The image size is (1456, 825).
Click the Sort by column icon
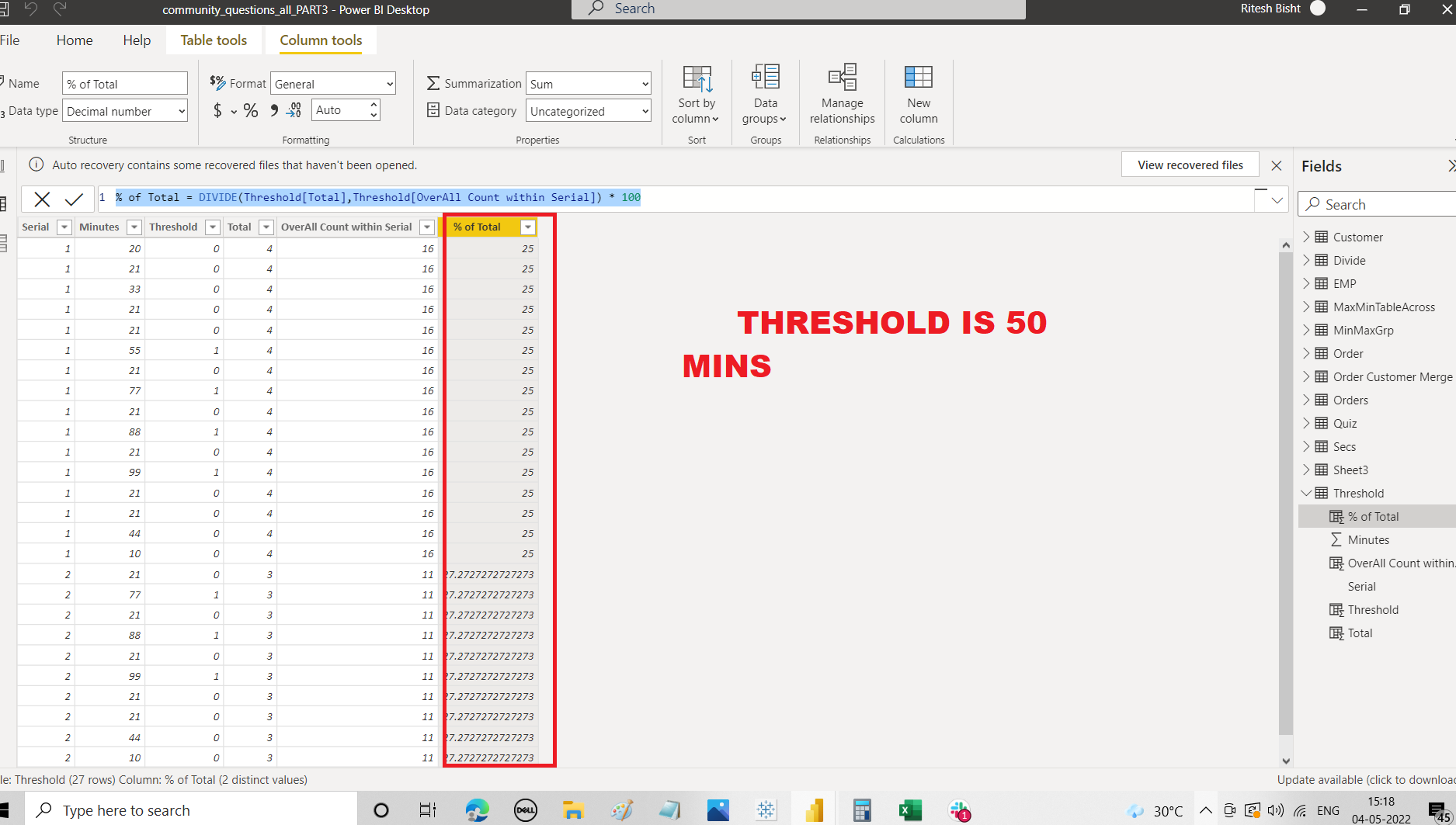697,78
